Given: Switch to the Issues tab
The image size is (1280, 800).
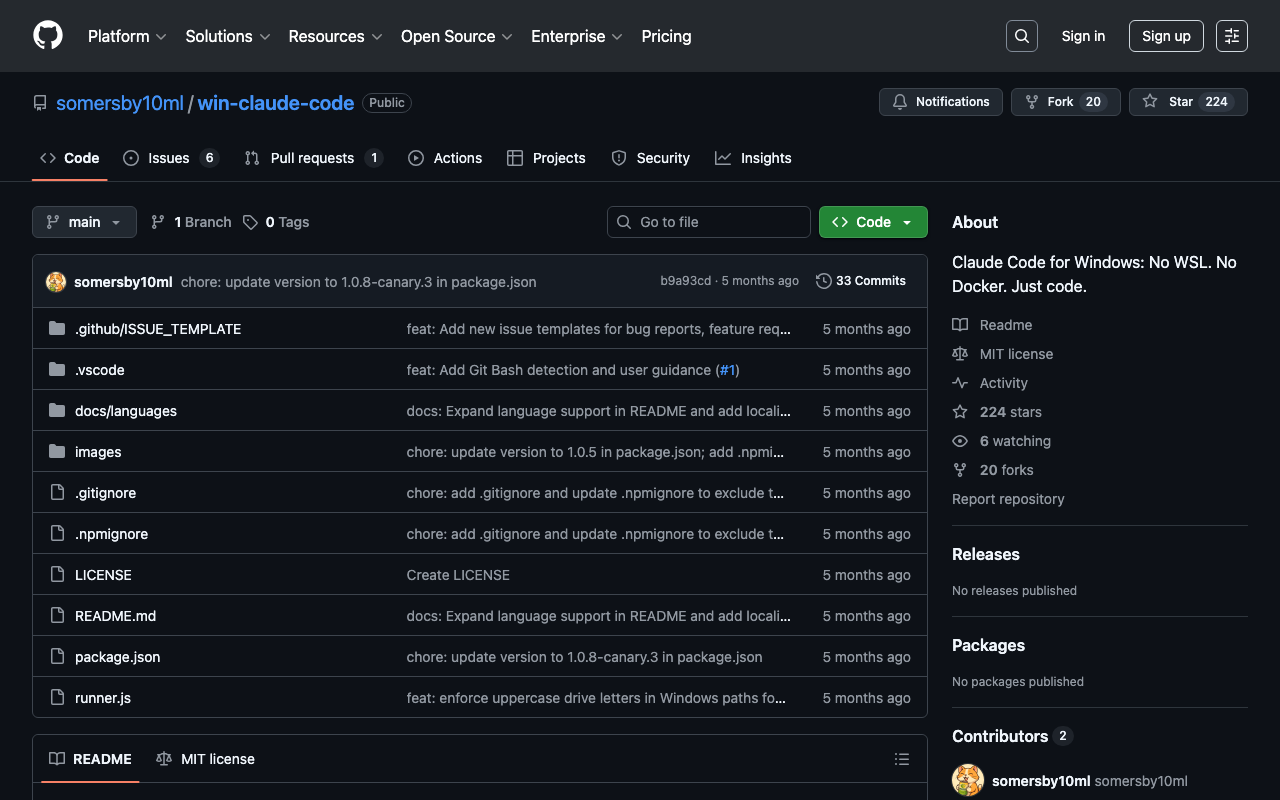Looking at the screenshot, I should tap(169, 158).
